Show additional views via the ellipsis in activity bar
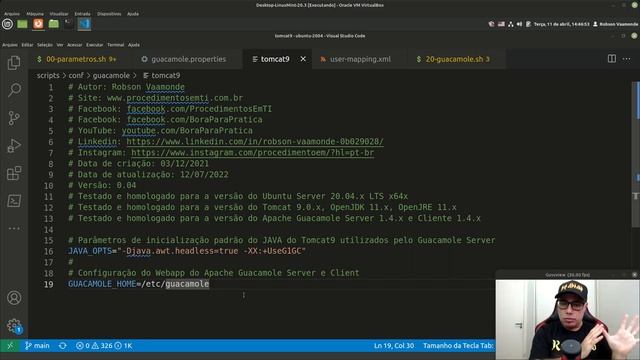Viewport: 640px width, 360px height. coord(14,229)
